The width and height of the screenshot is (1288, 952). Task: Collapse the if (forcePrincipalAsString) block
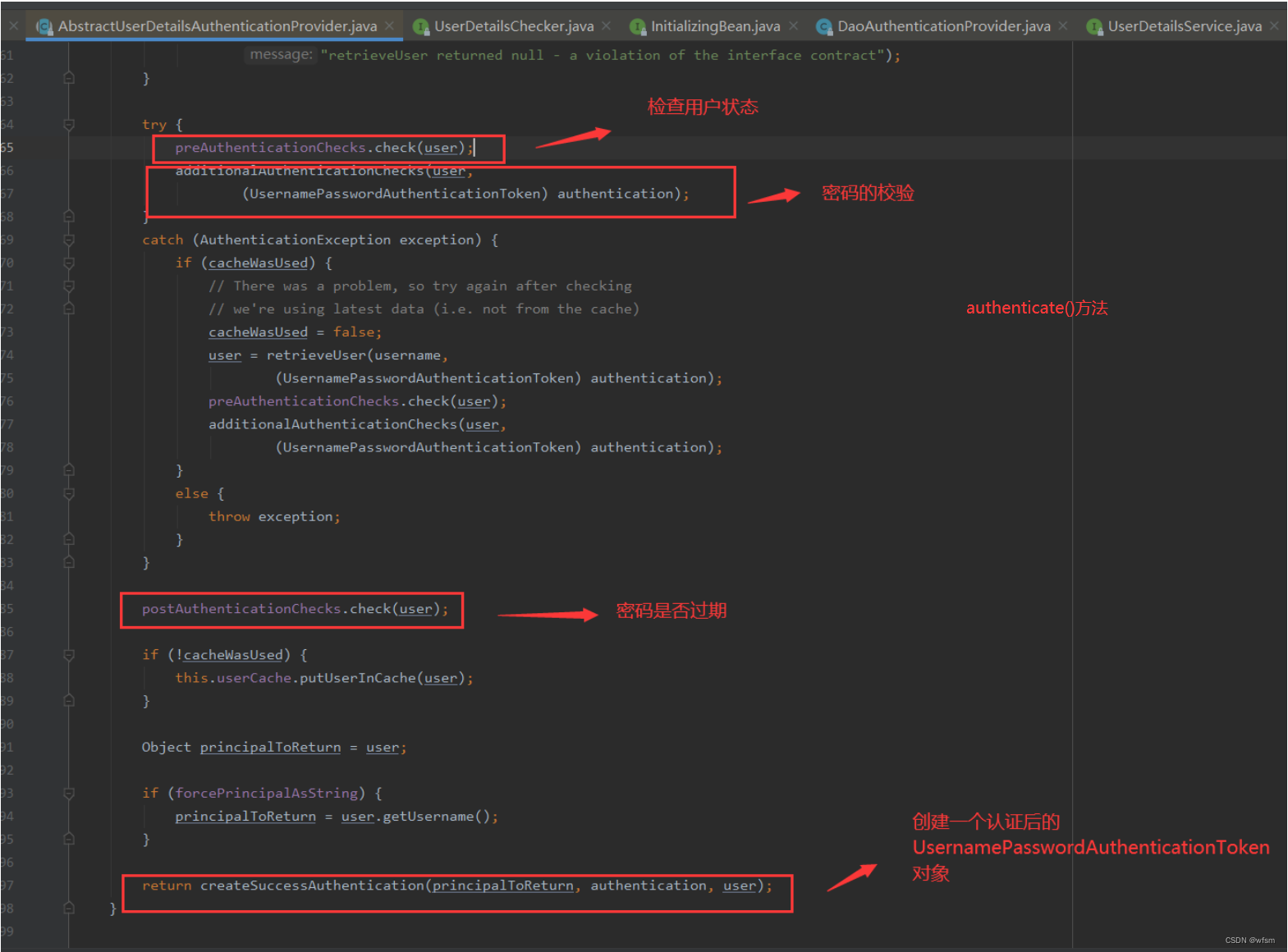pyautogui.click(x=69, y=794)
